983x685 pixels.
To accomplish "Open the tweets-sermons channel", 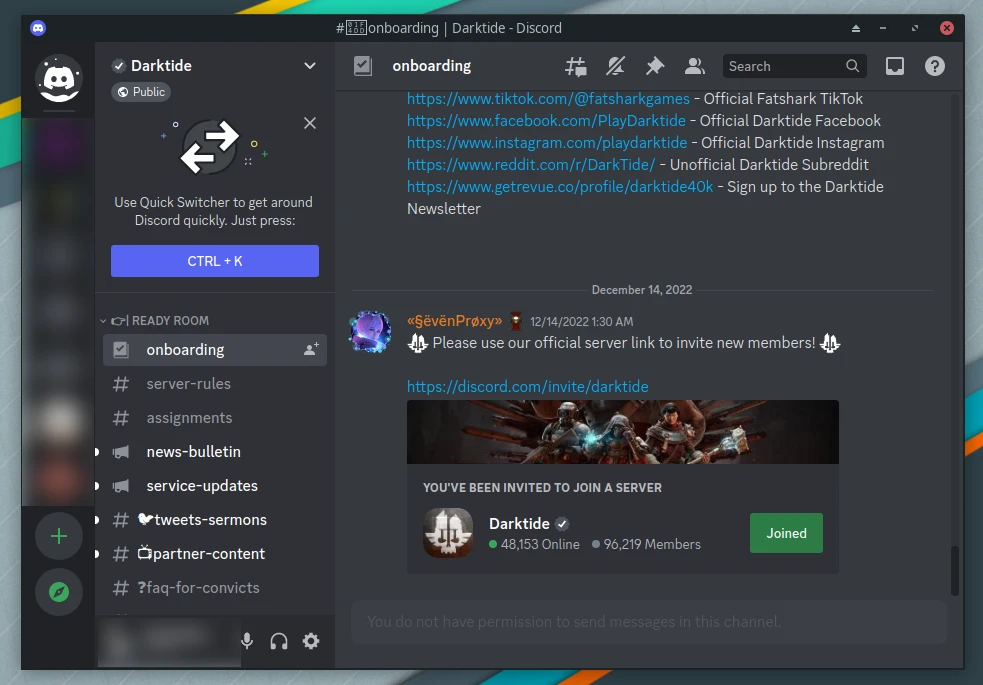I will point(214,520).
